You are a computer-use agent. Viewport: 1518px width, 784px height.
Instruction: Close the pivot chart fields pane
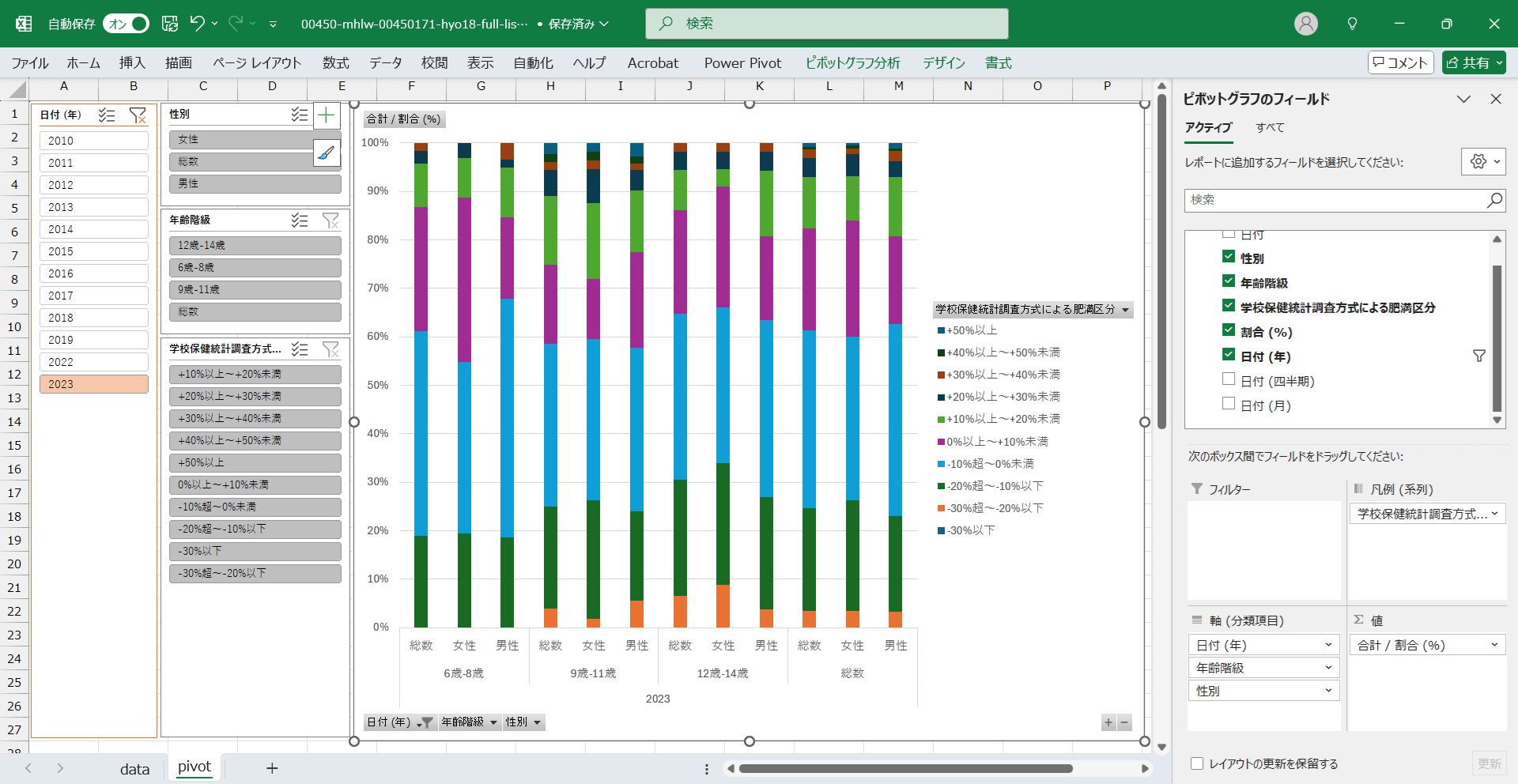coord(1495,99)
